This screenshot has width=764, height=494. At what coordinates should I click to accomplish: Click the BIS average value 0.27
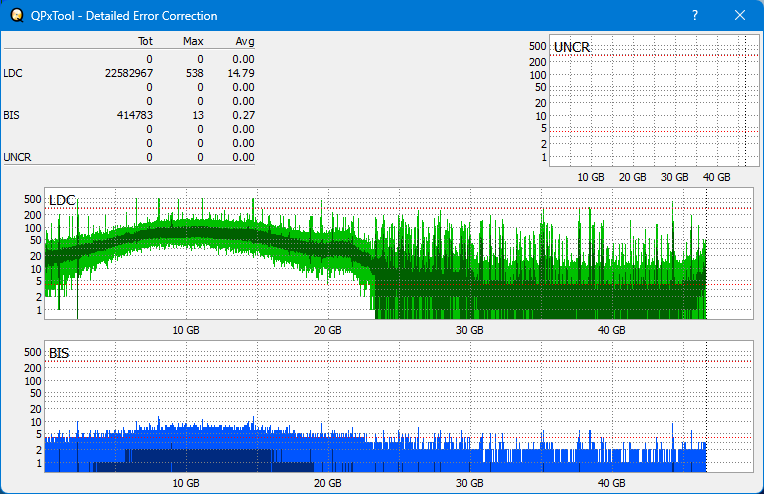click(244, 115)
